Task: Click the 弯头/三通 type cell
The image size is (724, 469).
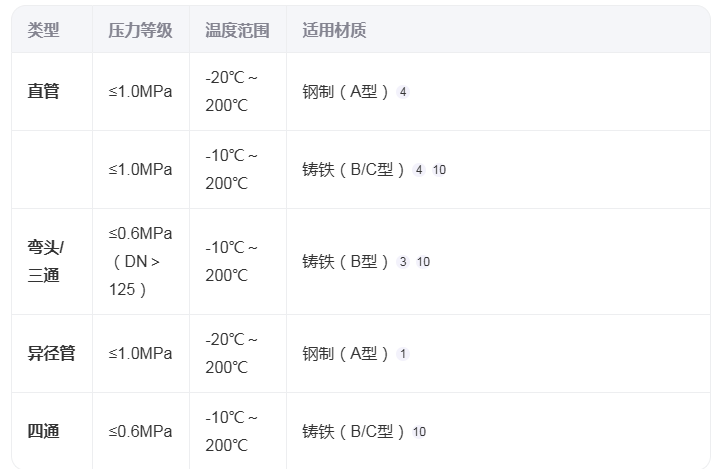Action: pyautogui.click(x=43, y=262)
